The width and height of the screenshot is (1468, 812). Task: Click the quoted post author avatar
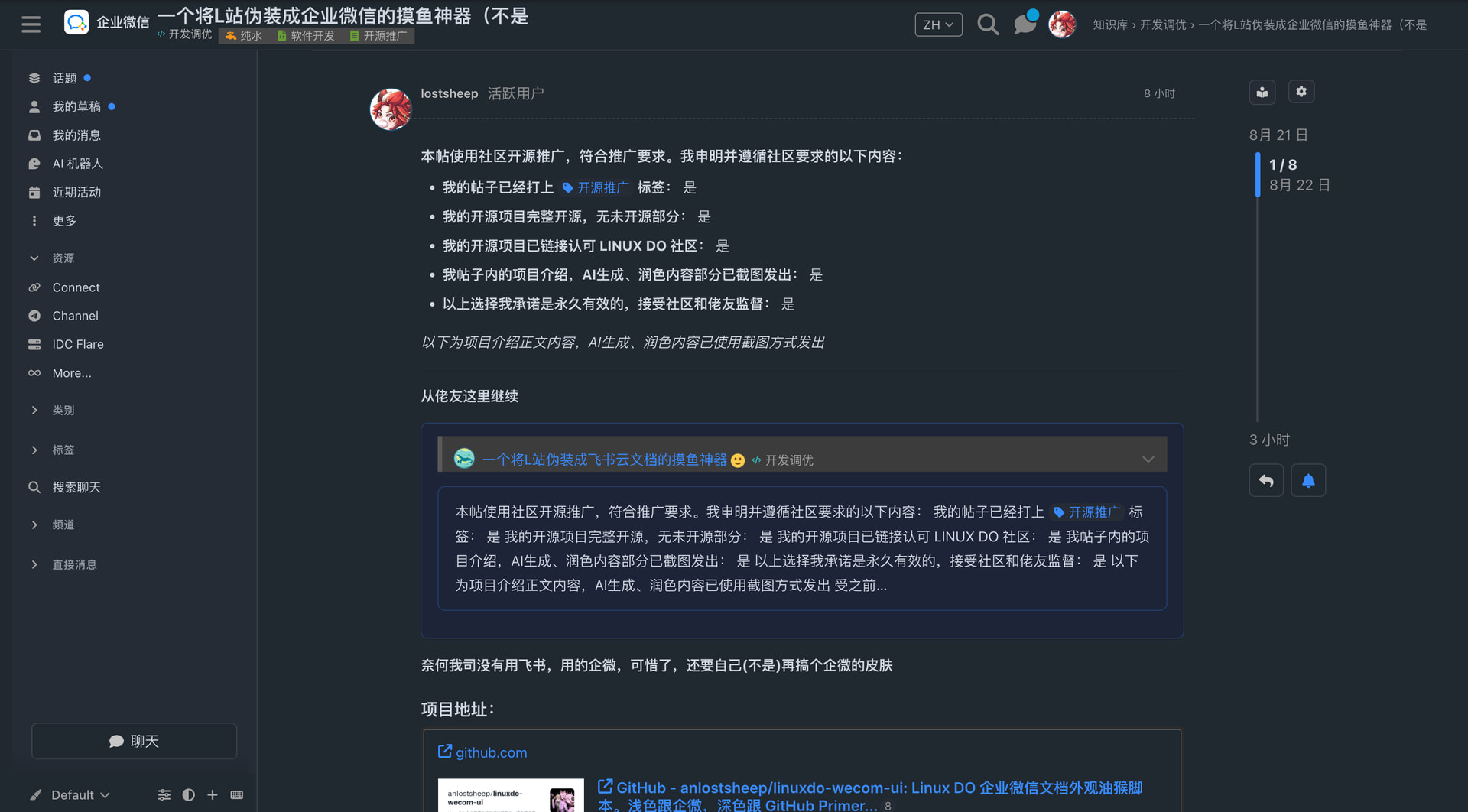(464, 459)
